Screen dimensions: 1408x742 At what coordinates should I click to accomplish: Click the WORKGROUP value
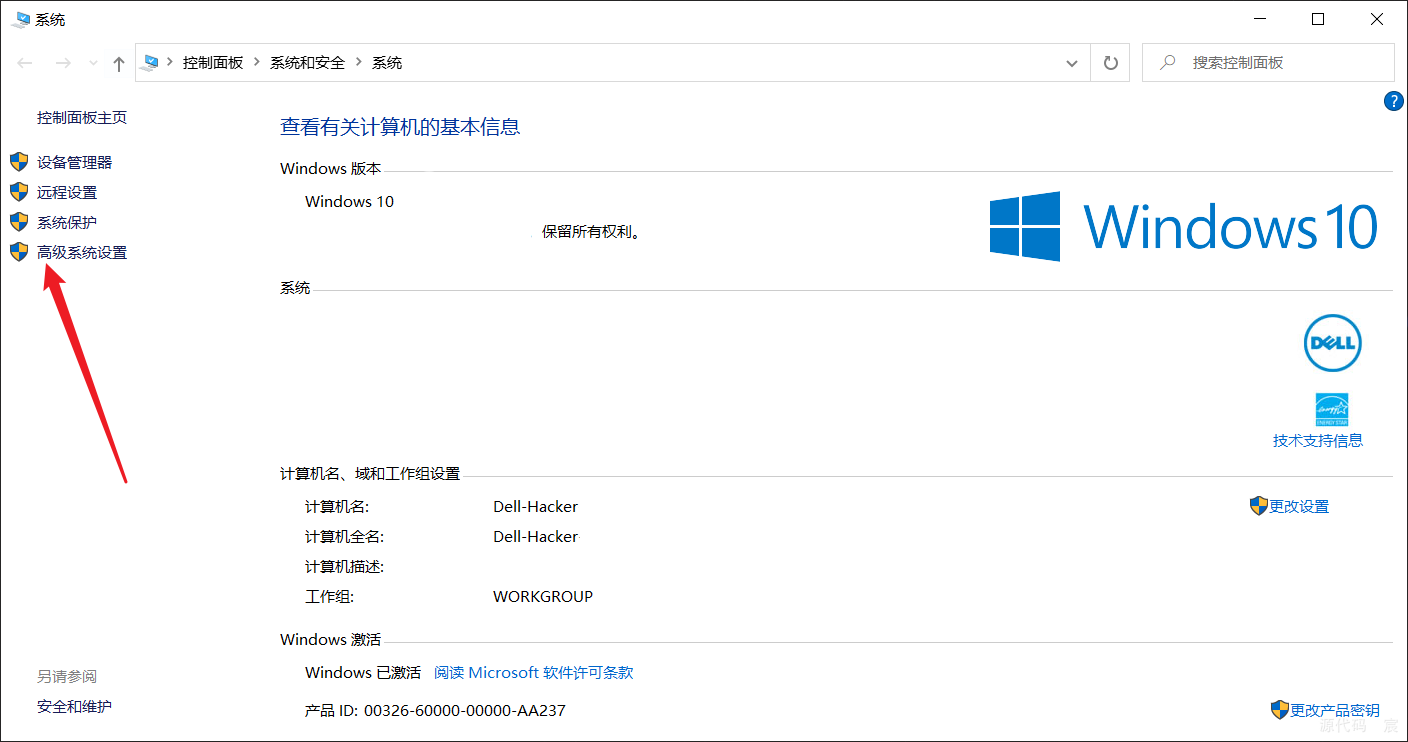pyautogui.click(x=543, y=596)
